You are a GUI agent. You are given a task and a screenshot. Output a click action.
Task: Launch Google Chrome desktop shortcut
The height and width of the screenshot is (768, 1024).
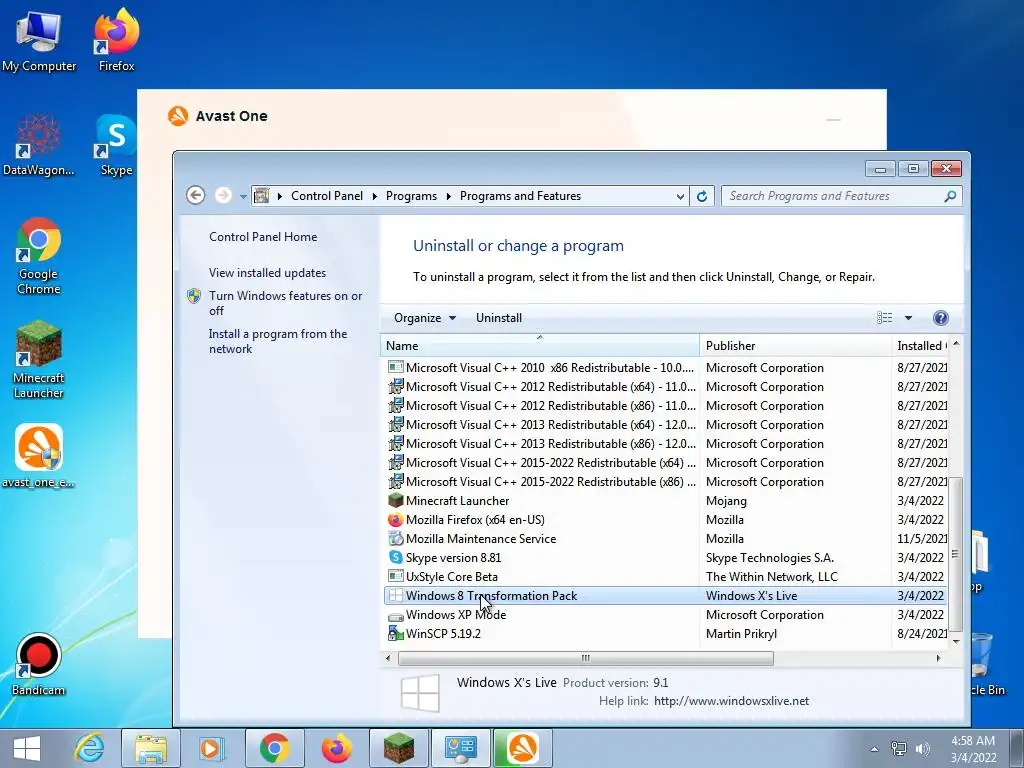pos(39,256)
